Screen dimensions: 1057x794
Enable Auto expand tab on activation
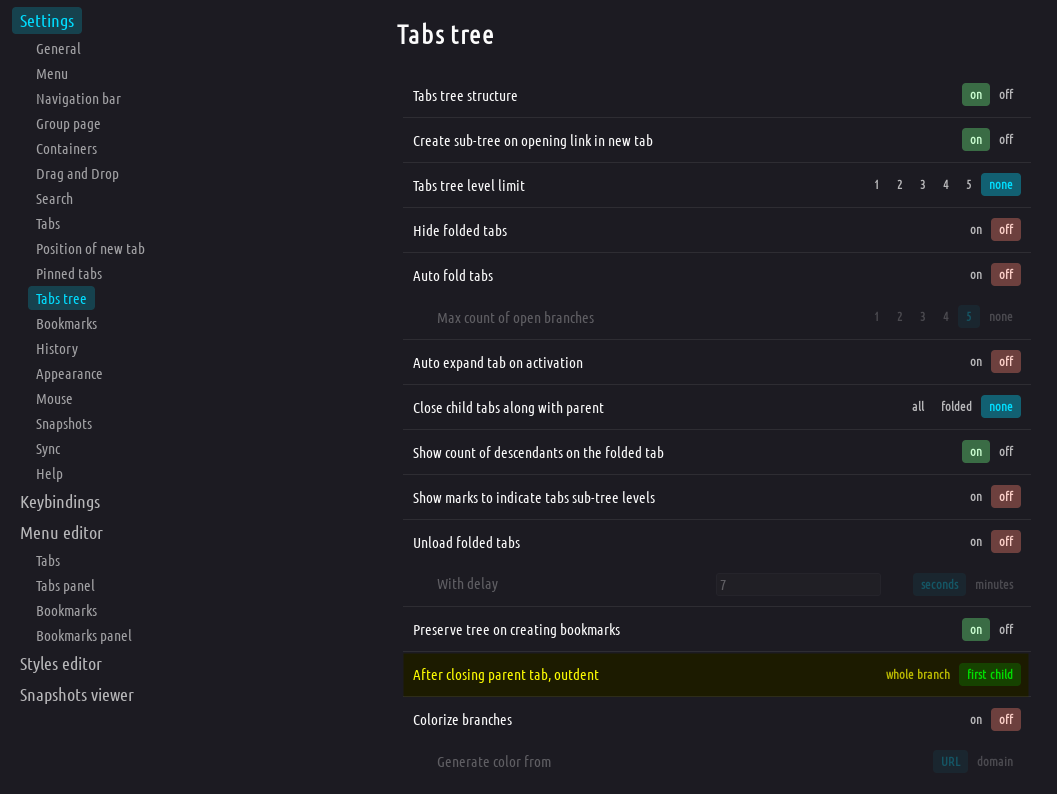point(975,362)
